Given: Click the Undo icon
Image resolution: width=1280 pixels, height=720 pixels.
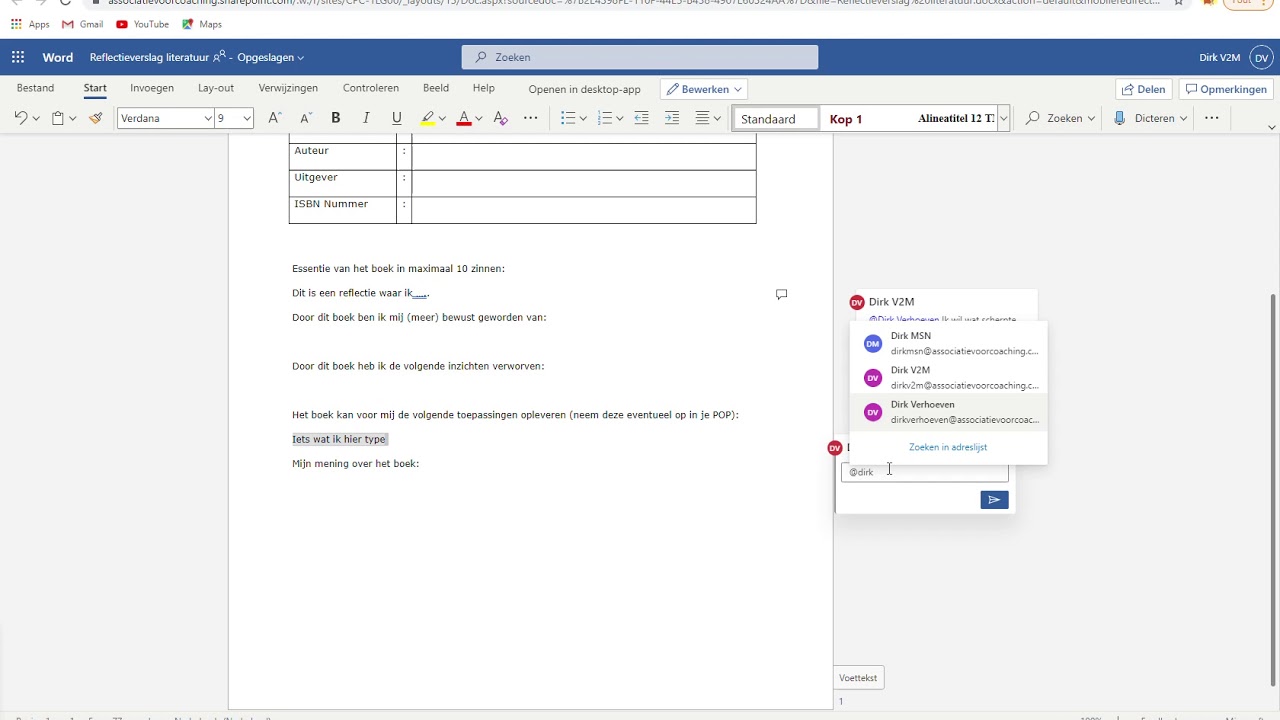Looking at the screenshot, I should tap(20, 118).
